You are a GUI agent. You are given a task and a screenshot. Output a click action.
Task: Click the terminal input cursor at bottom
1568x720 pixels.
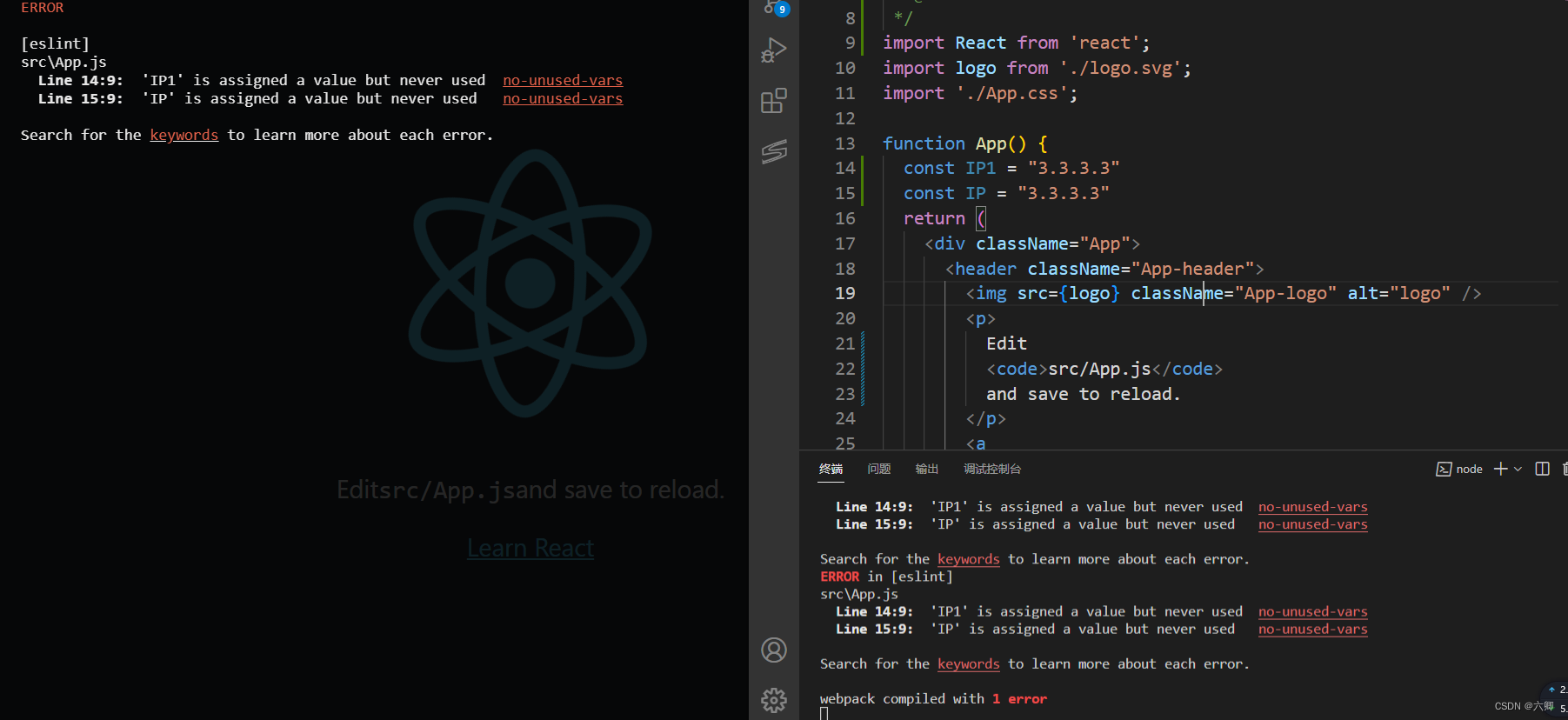(824, 714)
